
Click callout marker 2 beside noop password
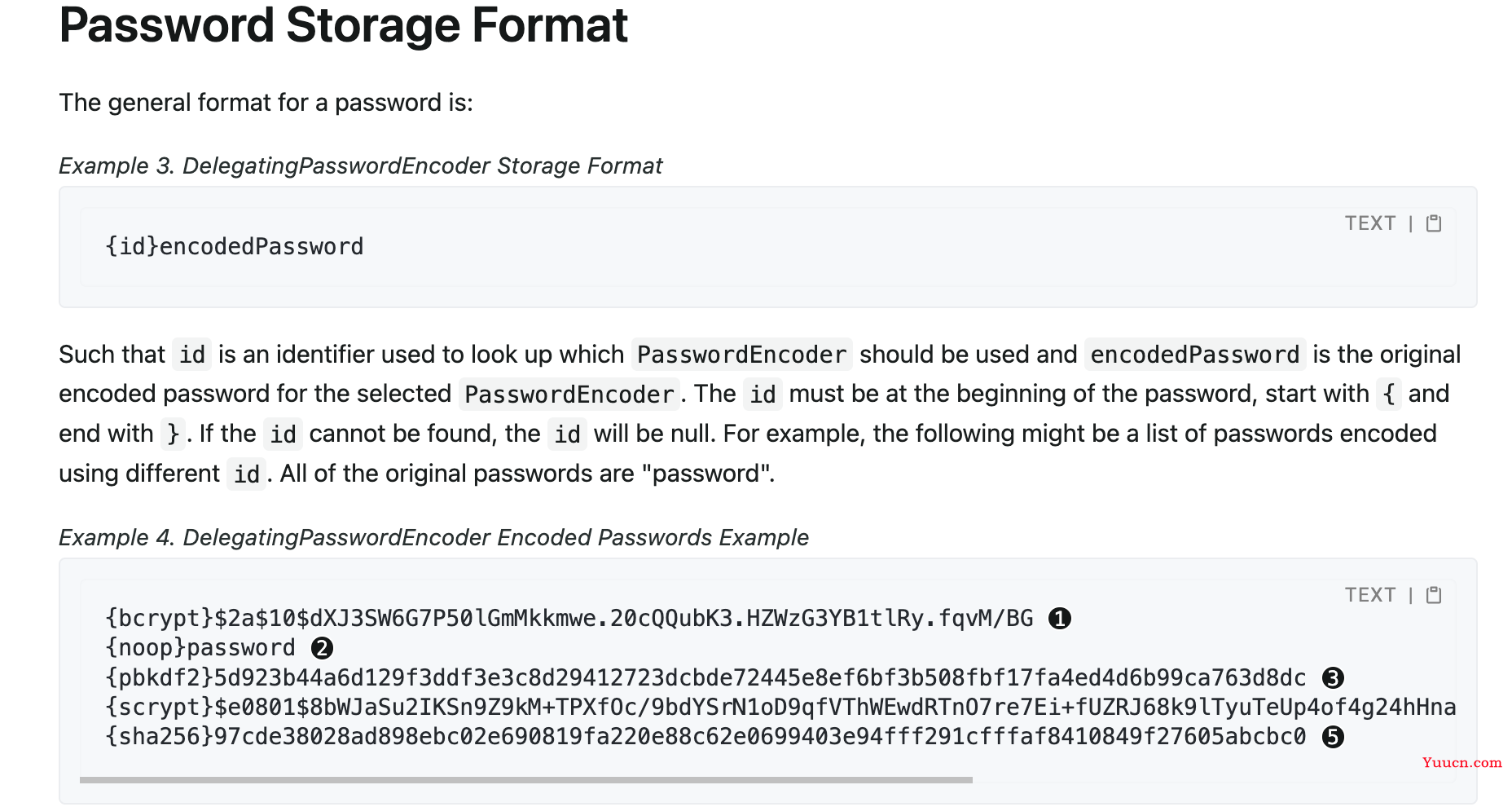[322, 648]
